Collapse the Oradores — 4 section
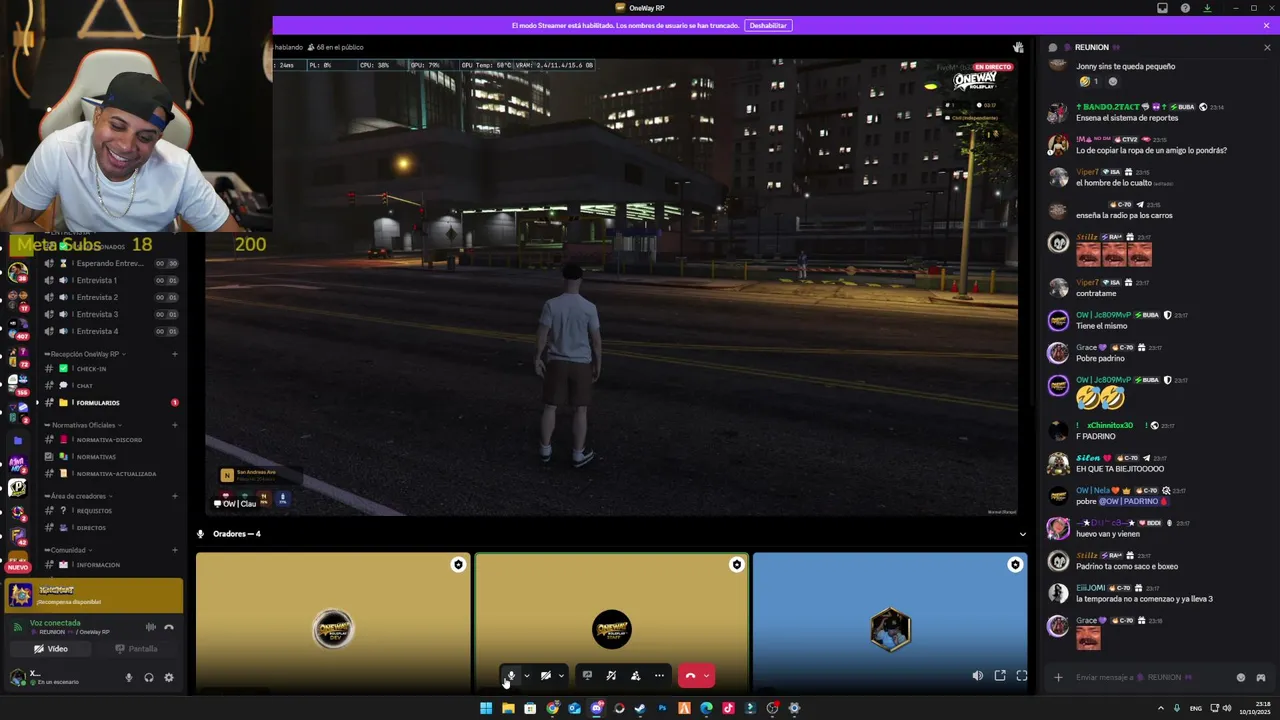Viewport: 1280px width, 720px height. pyautogui.click(x=1022, y=534)
